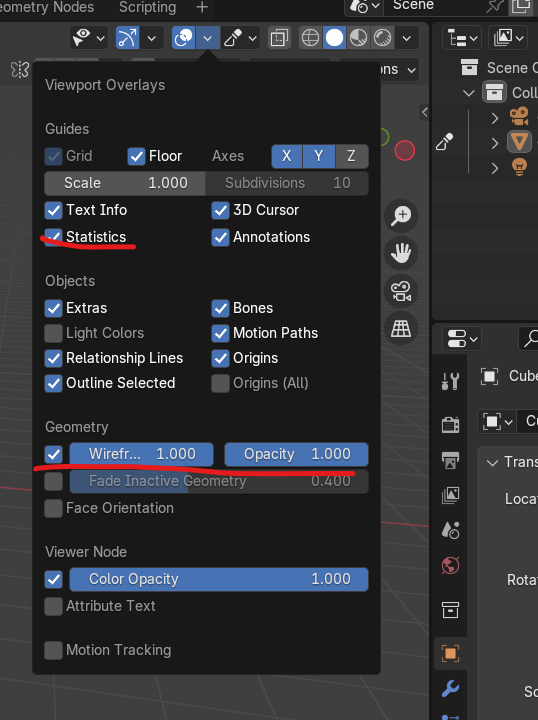
Task: Collapse the Collection tree in outliner
Action: 469,93
